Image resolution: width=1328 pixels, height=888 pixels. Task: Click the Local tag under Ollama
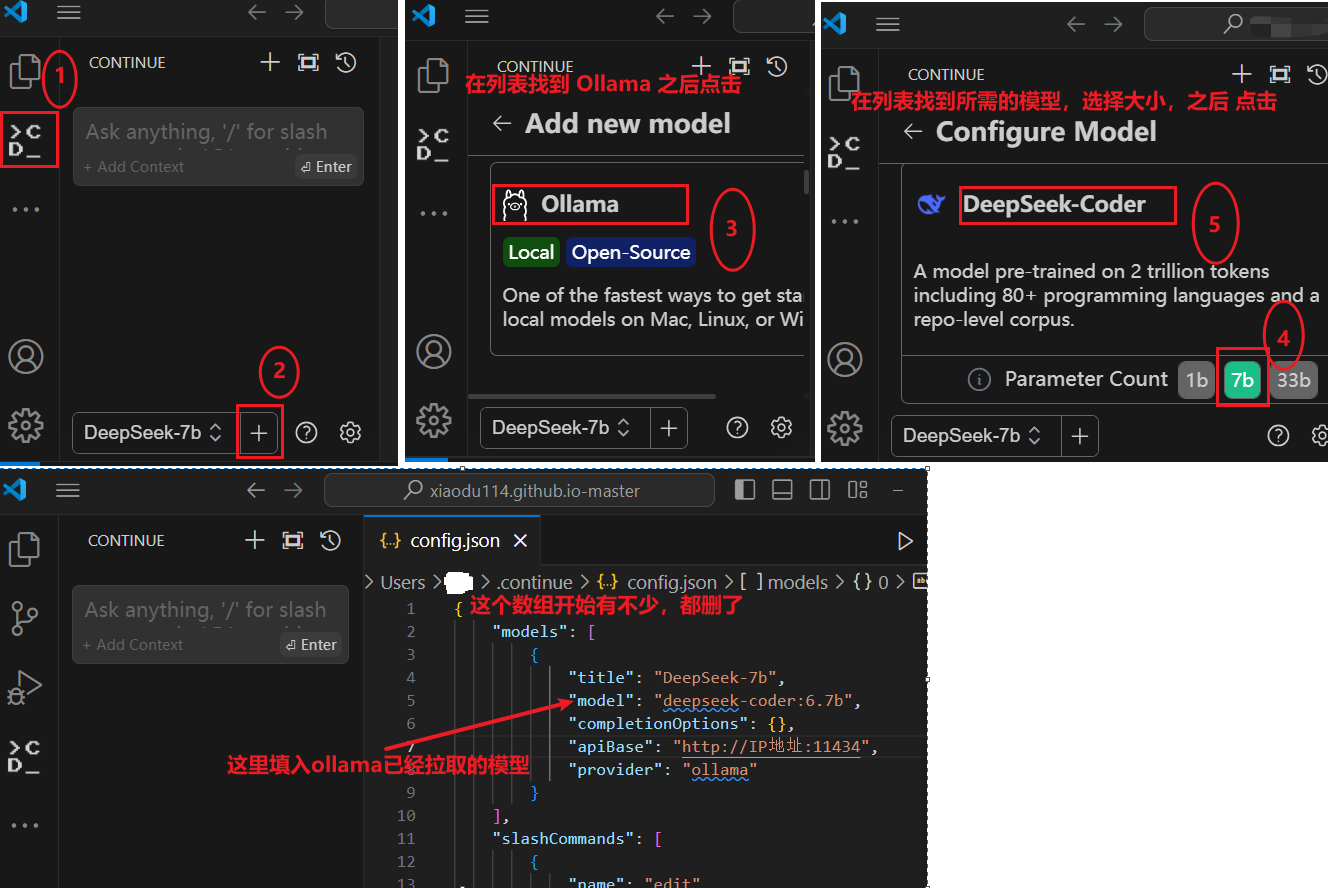(x=531, y=252)
